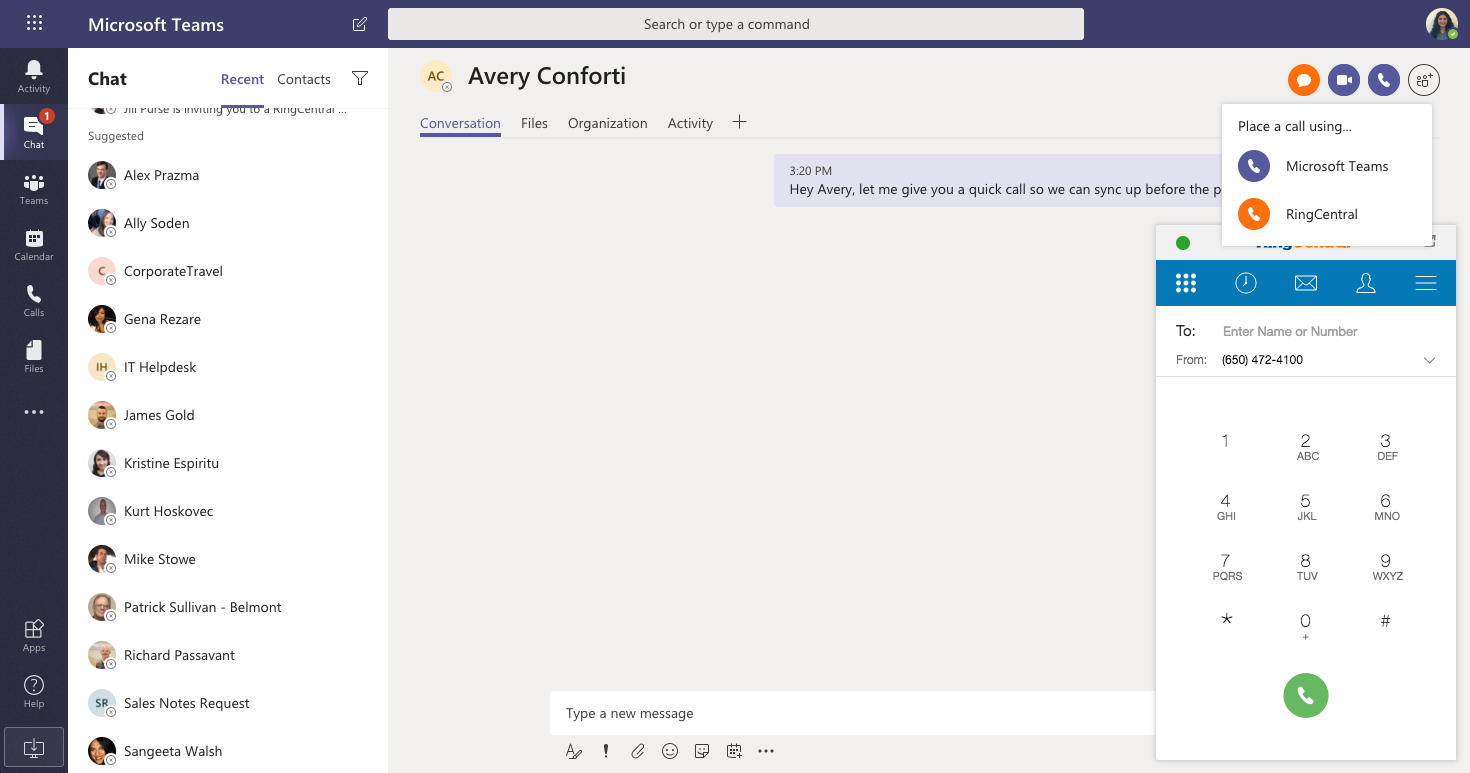This screenshot has height=773, width=1470.
Task: Expand the From number dropdown
Action: click(x=1430, y=360)
